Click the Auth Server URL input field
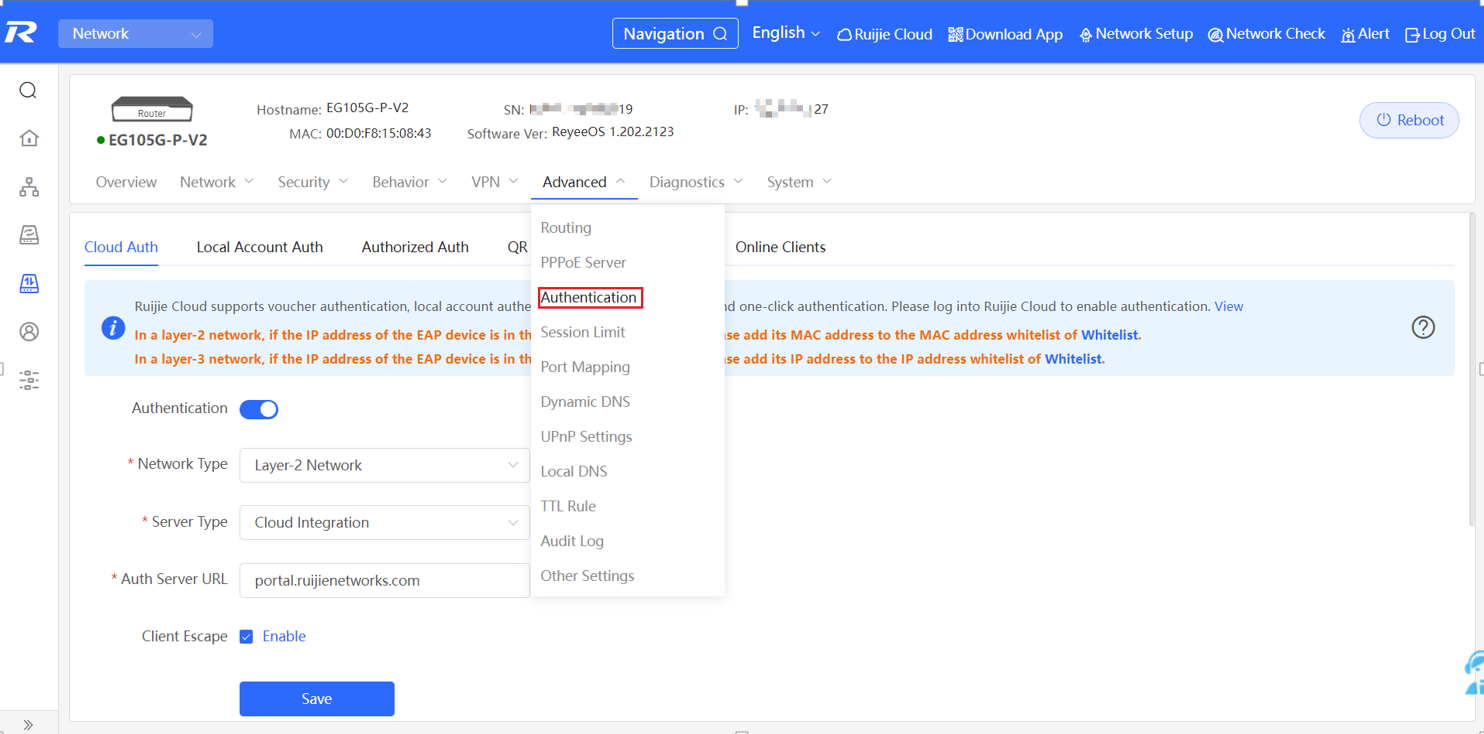This screenshot has height=734, width=1484. (384, 581)
